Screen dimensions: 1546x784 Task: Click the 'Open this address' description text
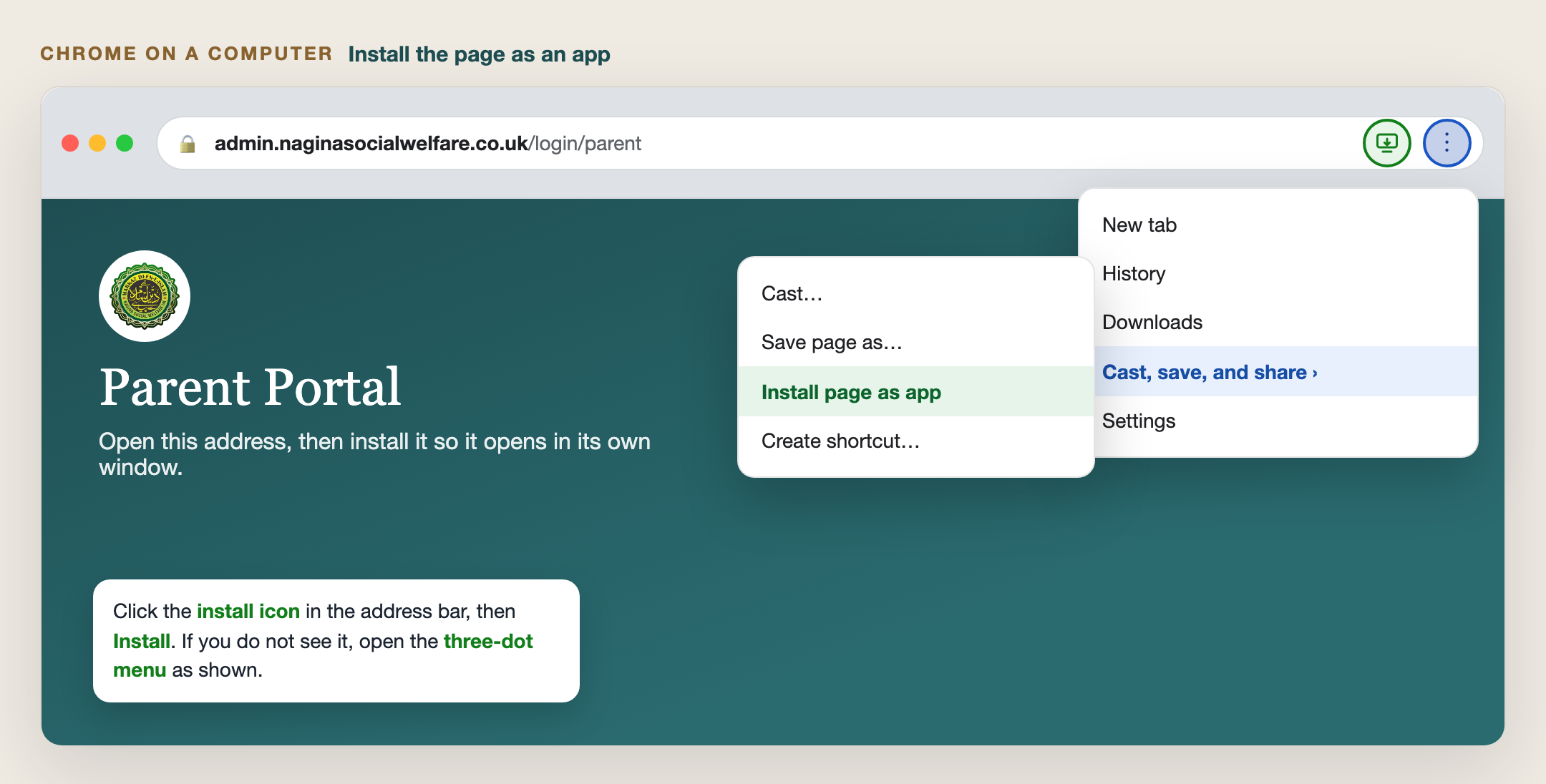coord(374,454)
